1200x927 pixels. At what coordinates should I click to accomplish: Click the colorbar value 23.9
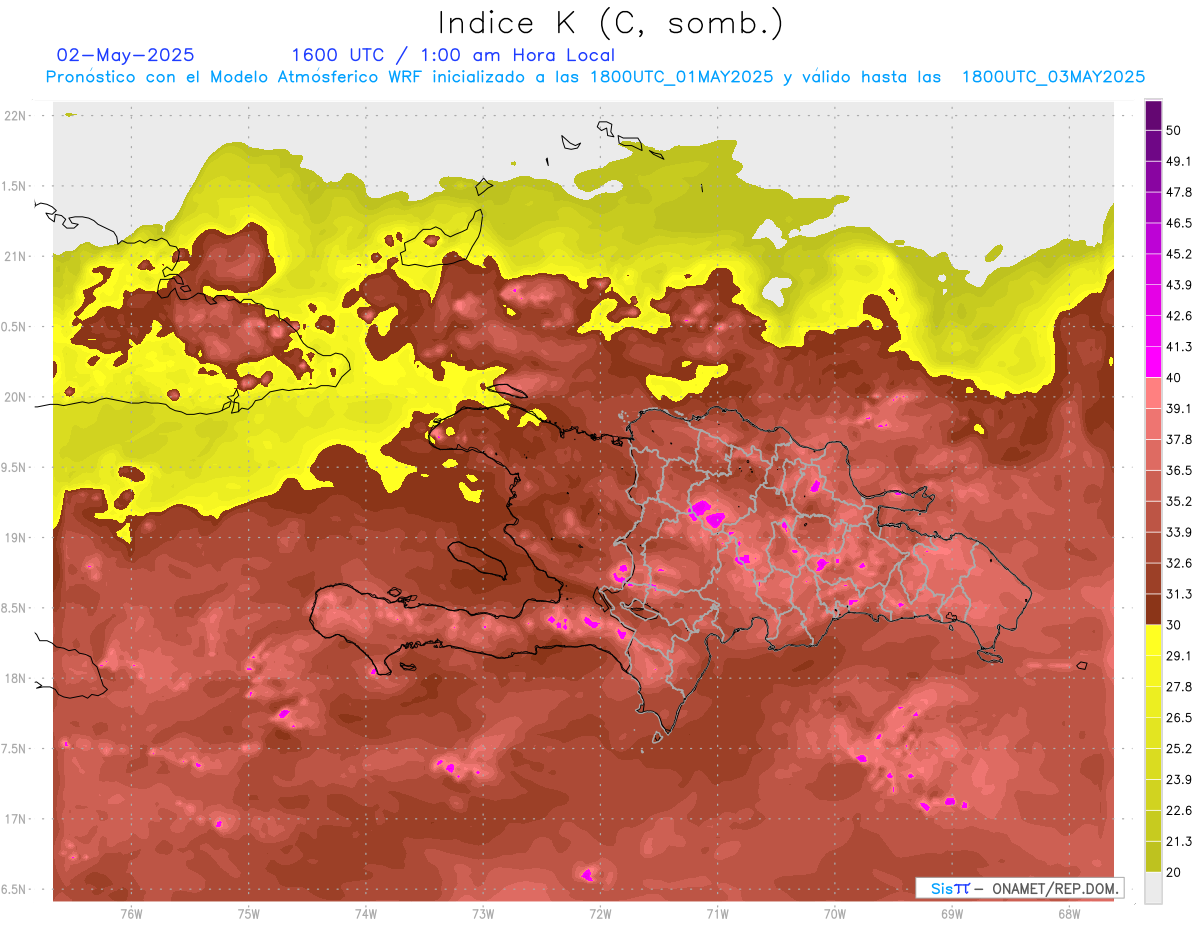1179,780
